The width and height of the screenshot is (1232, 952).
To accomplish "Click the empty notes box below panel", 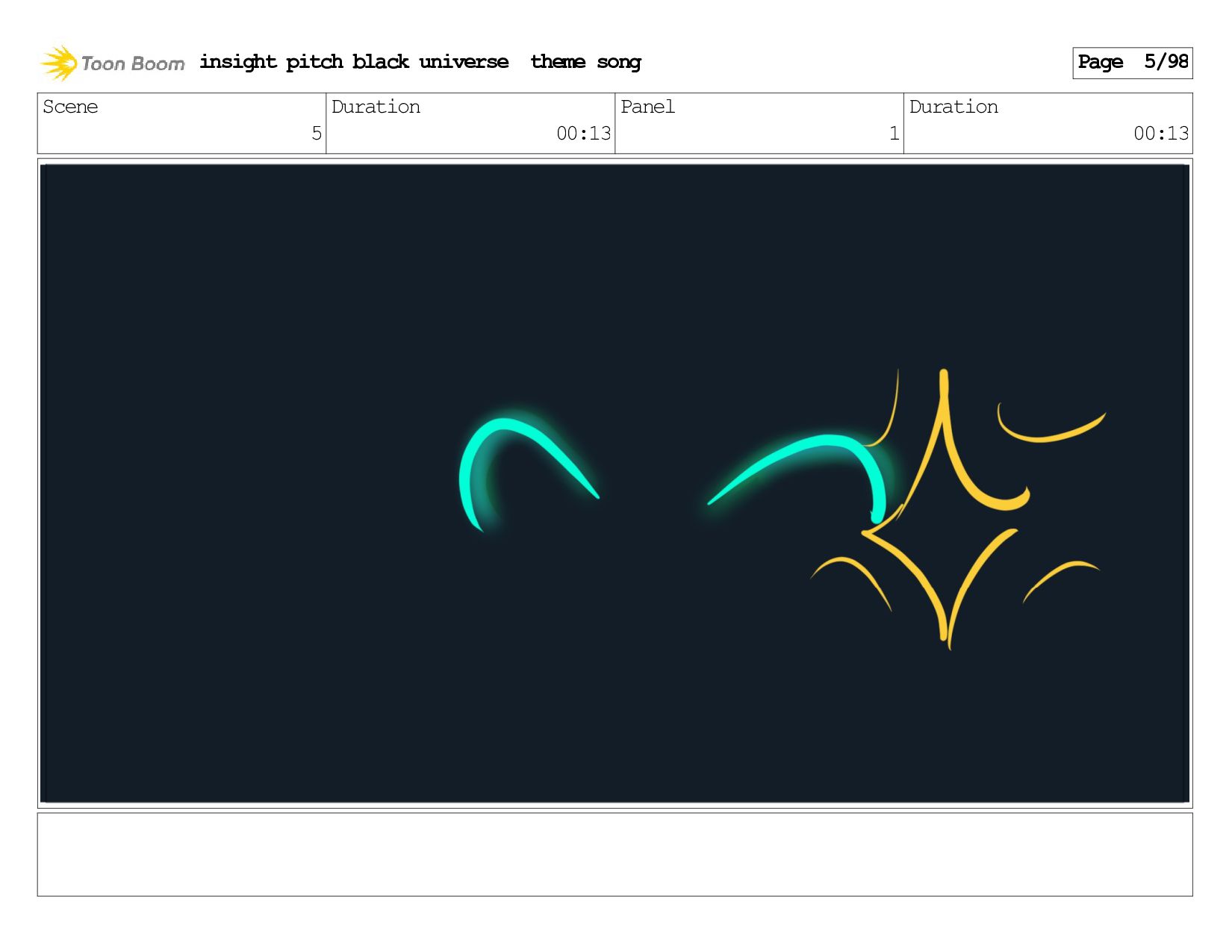I will pos(615,854).
